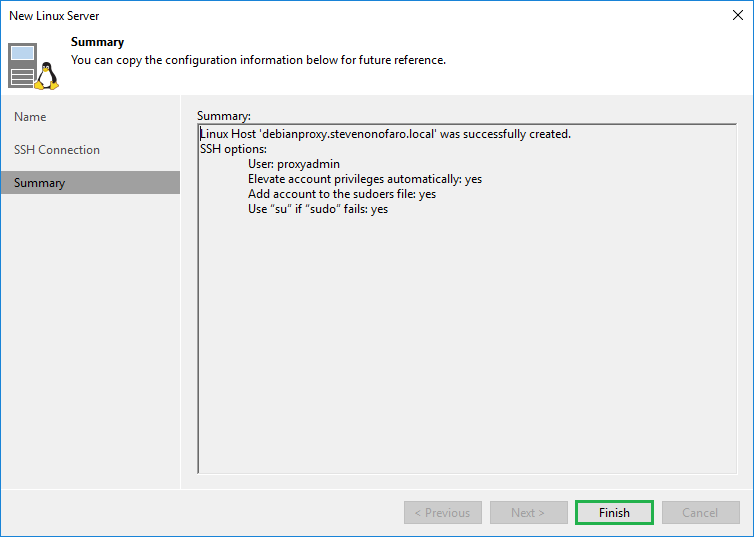754x537 pixels.
Task: Click the 'successfully created' Linux Host line
Action: (x=385, y=134)
